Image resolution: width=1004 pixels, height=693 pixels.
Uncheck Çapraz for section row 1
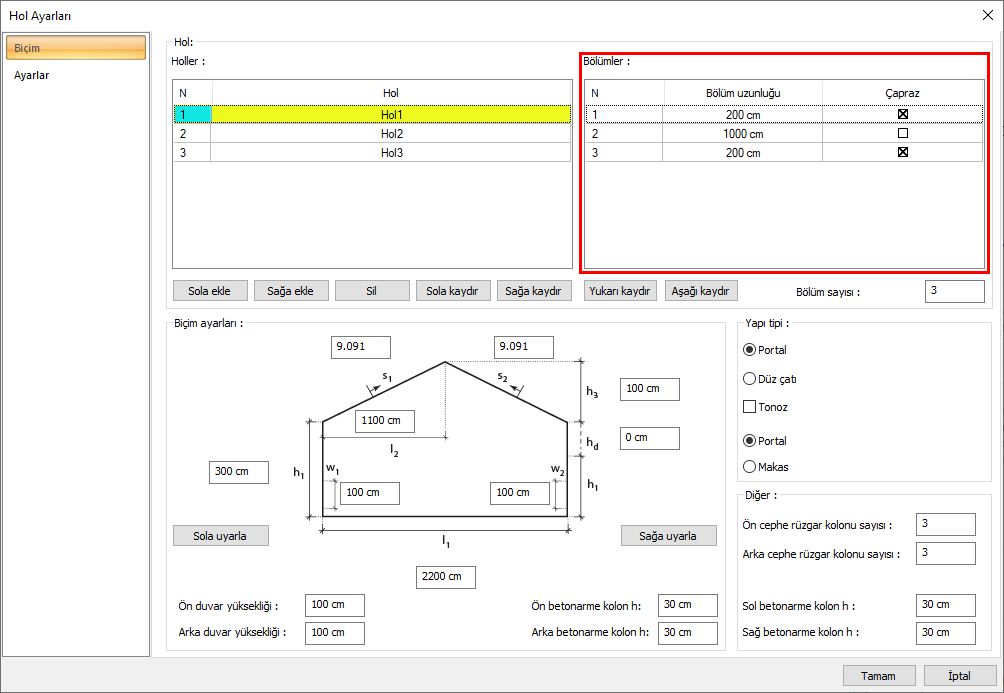903,114
